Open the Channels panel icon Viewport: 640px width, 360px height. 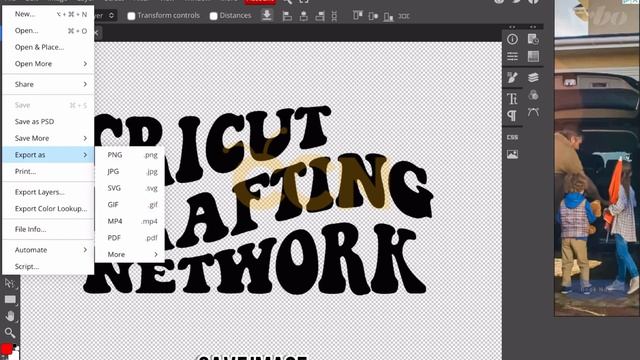tap(533, 96)
